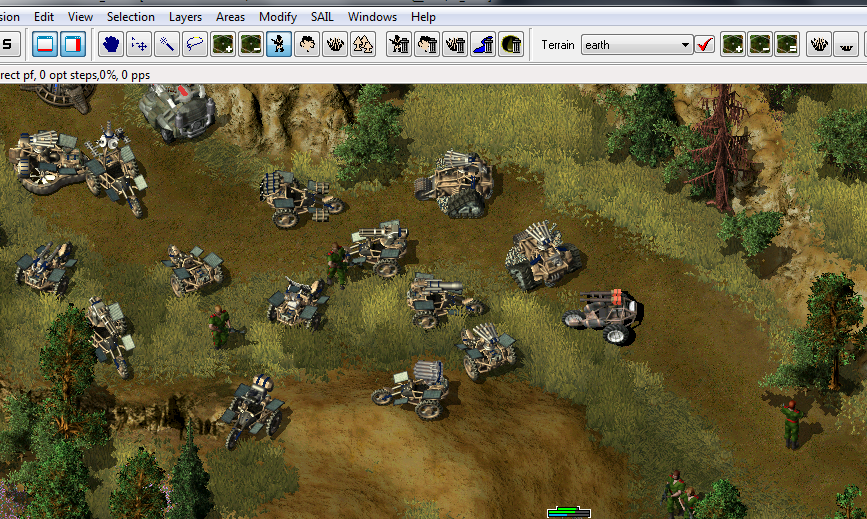The image size is (867, 519).
Task: Click the red checkmark apply terrain button
Action: coord(704,44)
